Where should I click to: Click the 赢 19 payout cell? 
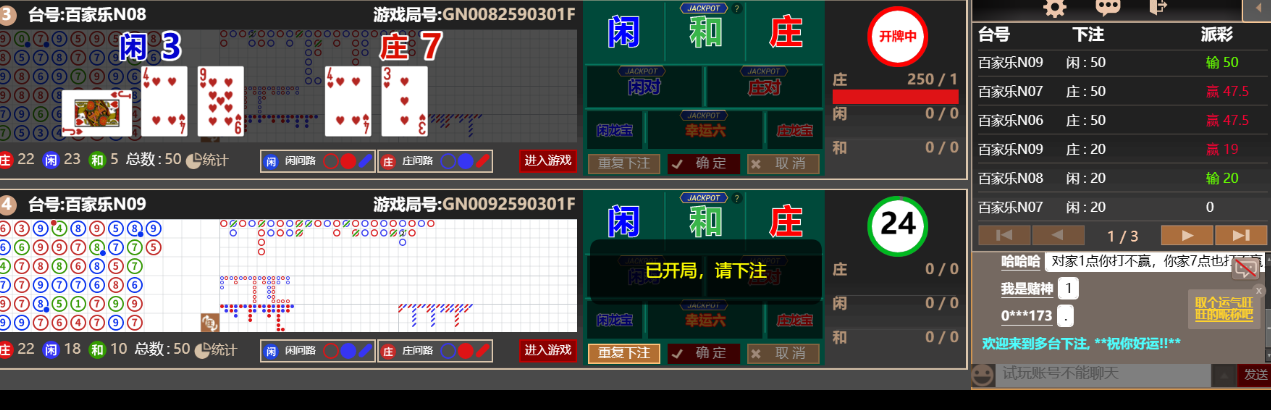(1222, 149)
